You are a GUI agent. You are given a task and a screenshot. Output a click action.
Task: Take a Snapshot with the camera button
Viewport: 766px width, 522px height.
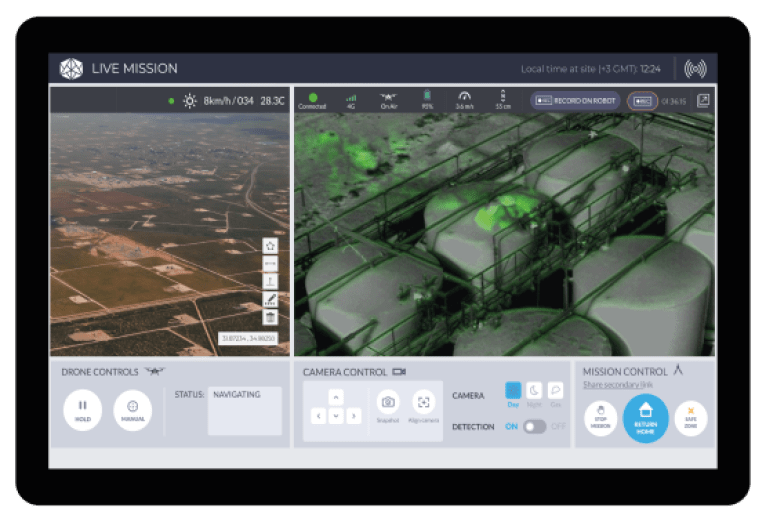coord(388,402)
